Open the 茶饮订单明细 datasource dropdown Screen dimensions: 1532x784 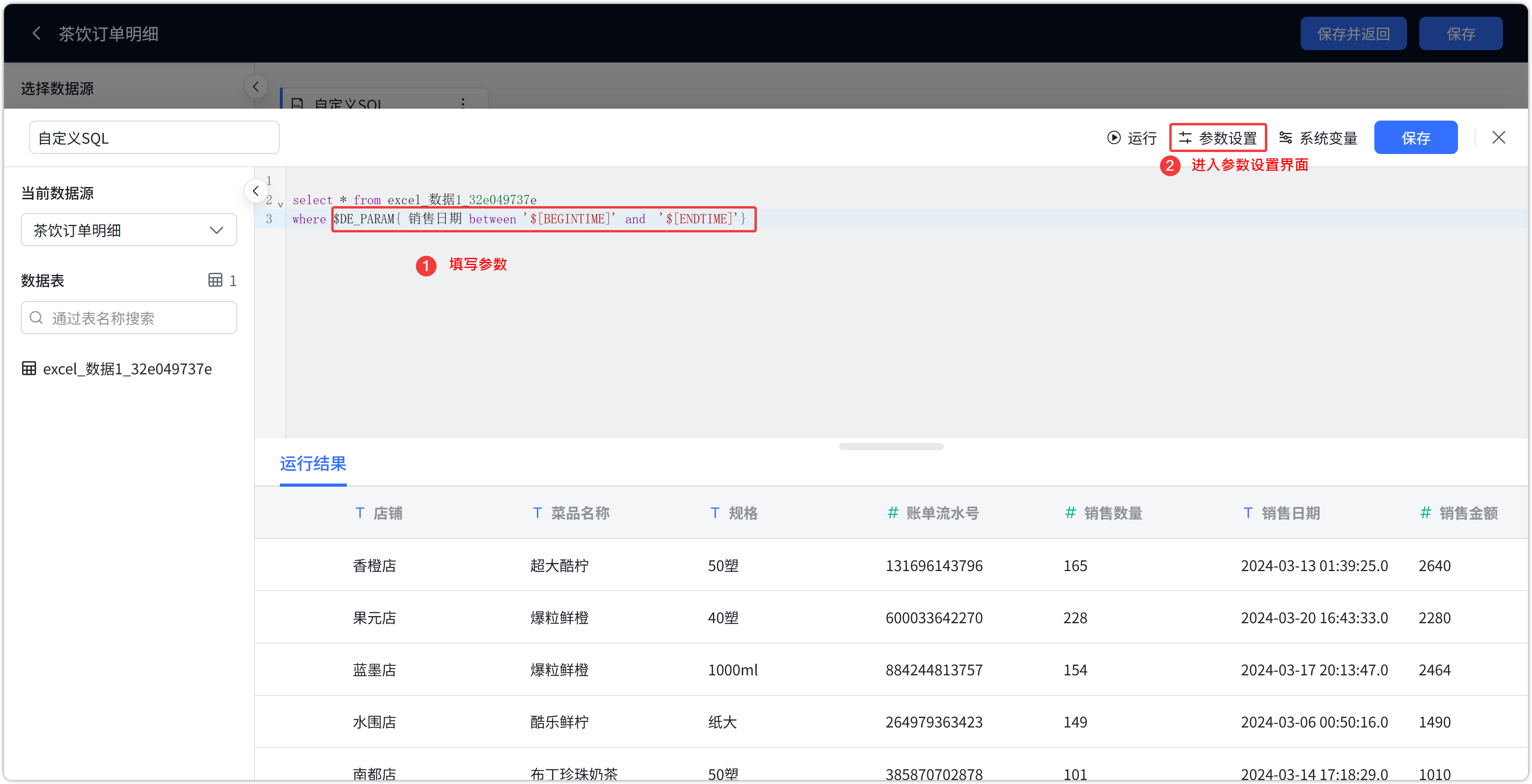129,230
